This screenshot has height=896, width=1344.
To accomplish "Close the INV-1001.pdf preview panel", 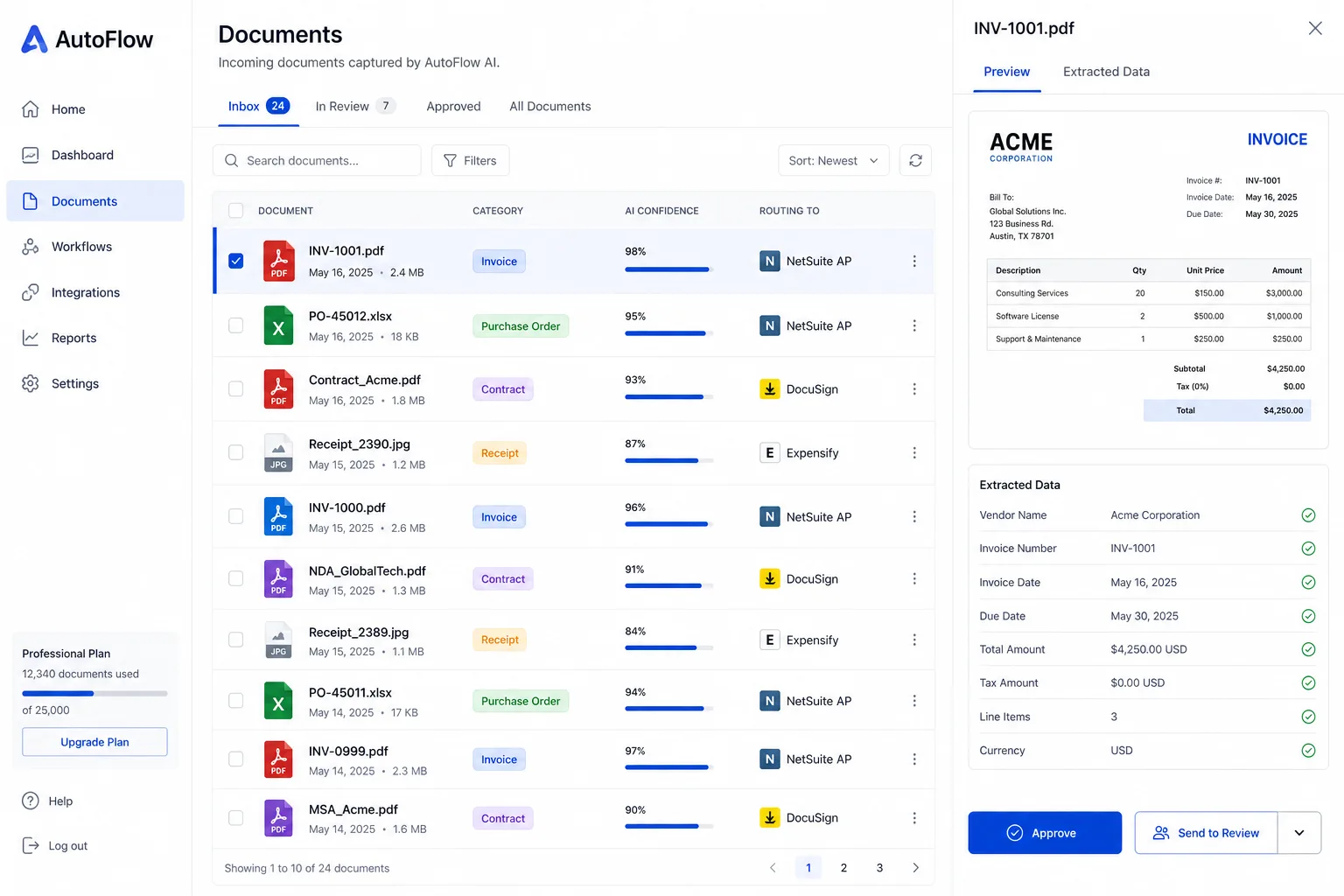I will tap(1315, 28).
